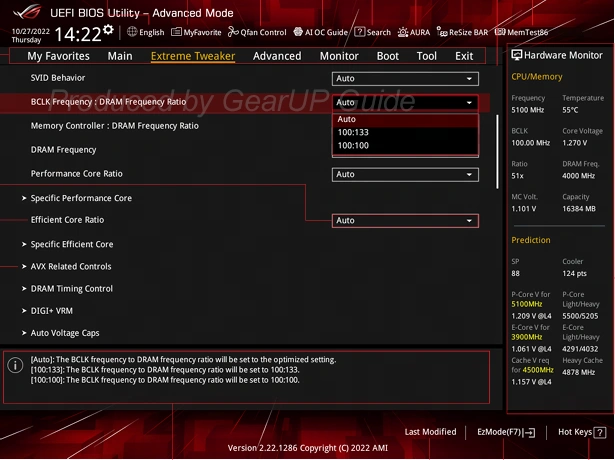Click the ROG logo in the header
The width and height of the screenshot is (615, 460).
(x=27, y=12)
